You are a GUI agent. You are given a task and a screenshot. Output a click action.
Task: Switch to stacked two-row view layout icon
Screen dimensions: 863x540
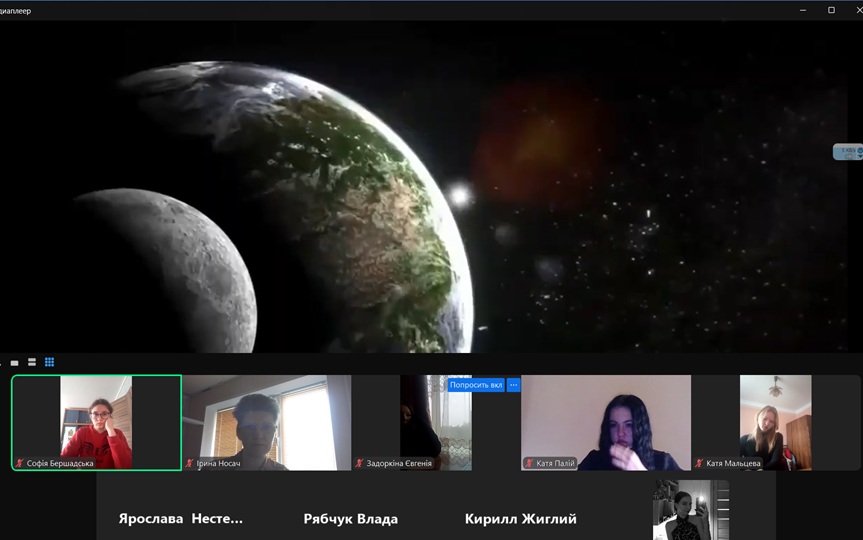click(x=32, y=362)
